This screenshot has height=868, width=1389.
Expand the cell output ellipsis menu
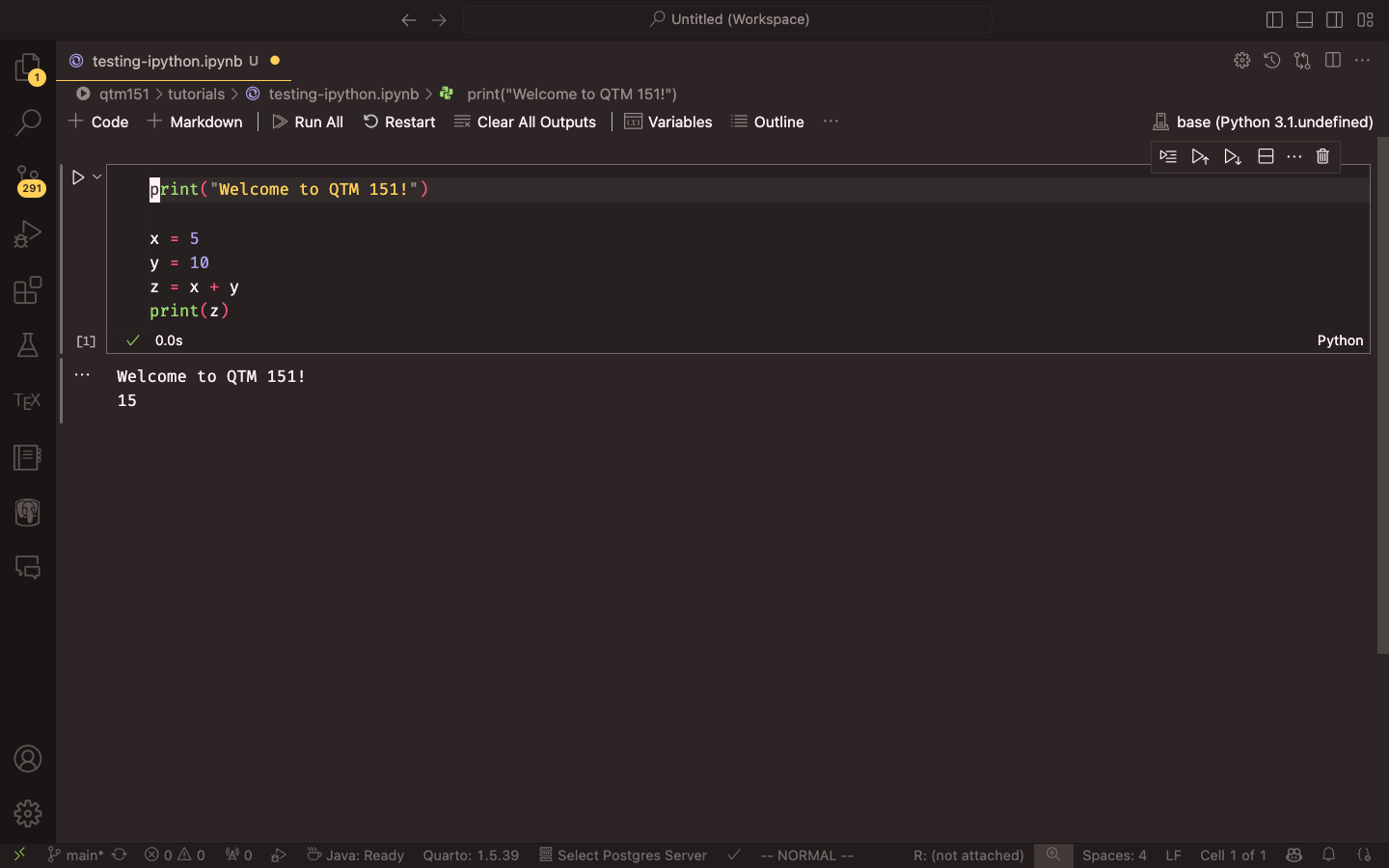click(x=82, y=375)
